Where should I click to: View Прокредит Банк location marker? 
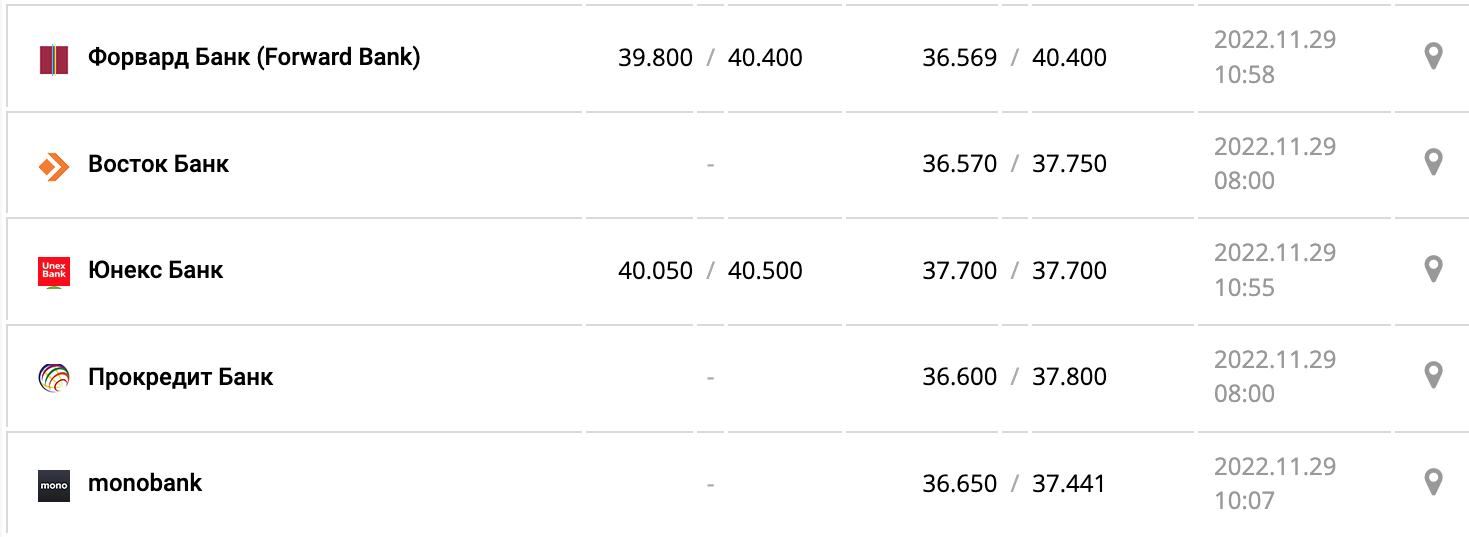pyautogui.click(x=1433, y=375)
